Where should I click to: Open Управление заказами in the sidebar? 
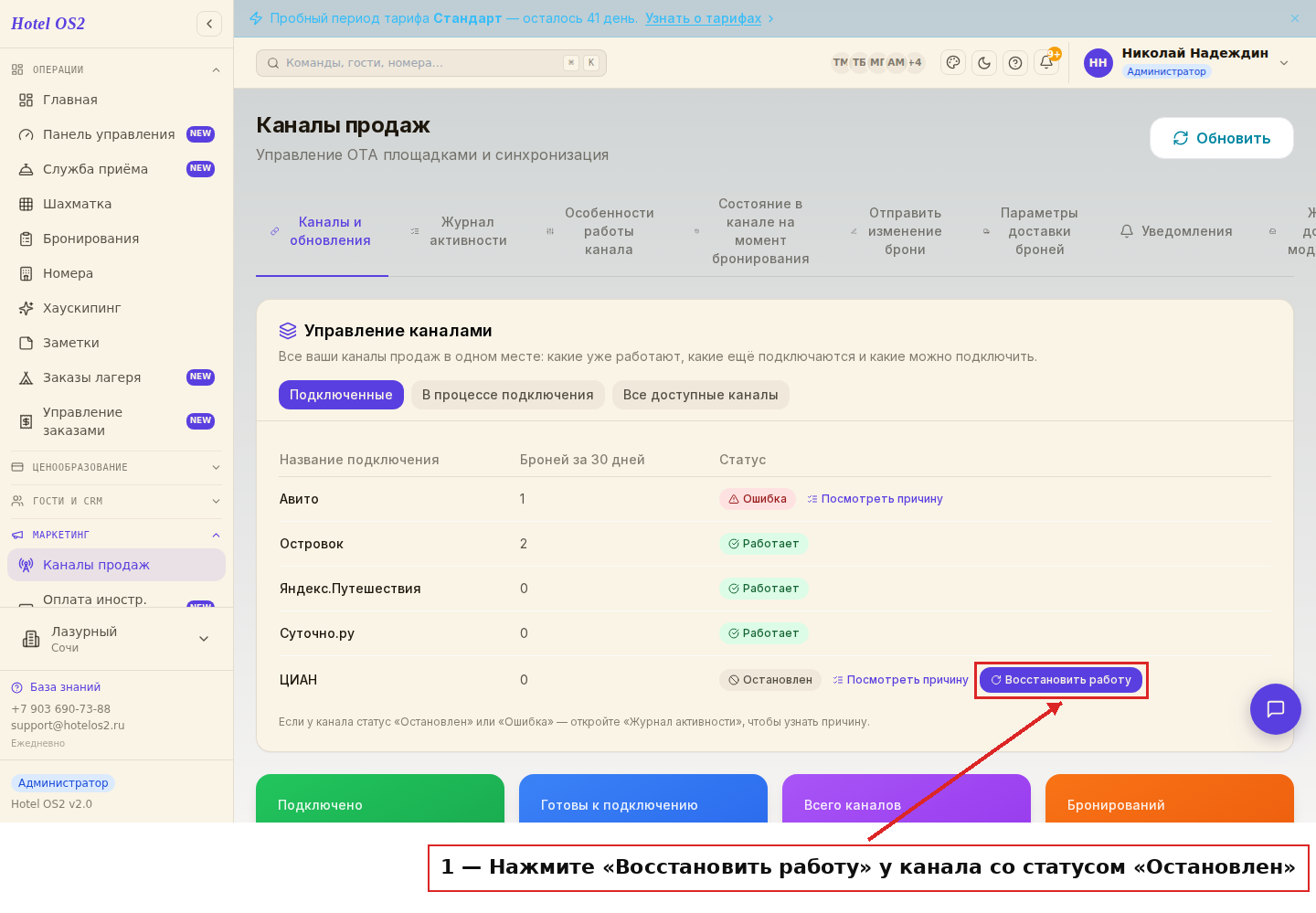pos(116,421)
